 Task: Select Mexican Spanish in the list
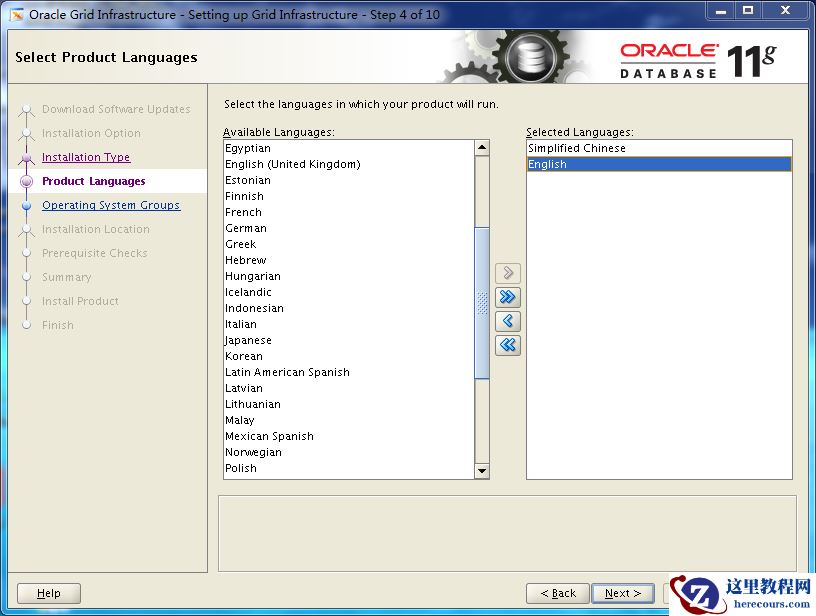click(x=349, y=437)
